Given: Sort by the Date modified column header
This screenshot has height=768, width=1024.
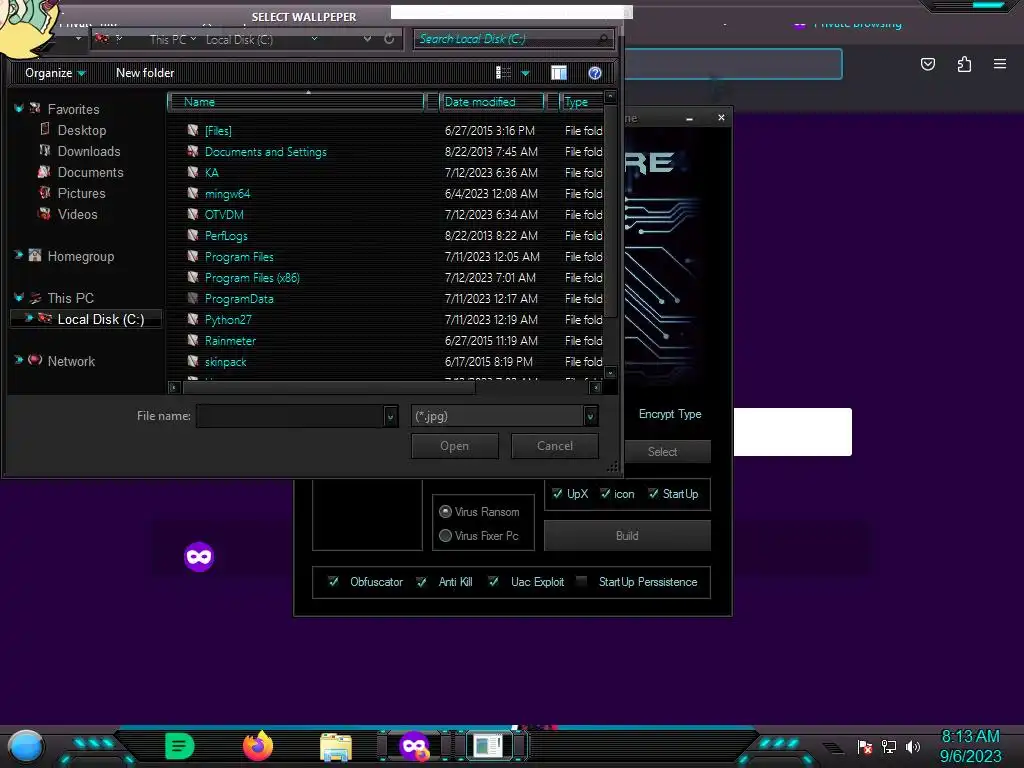Looking at the screenshot, I should 492,102.
